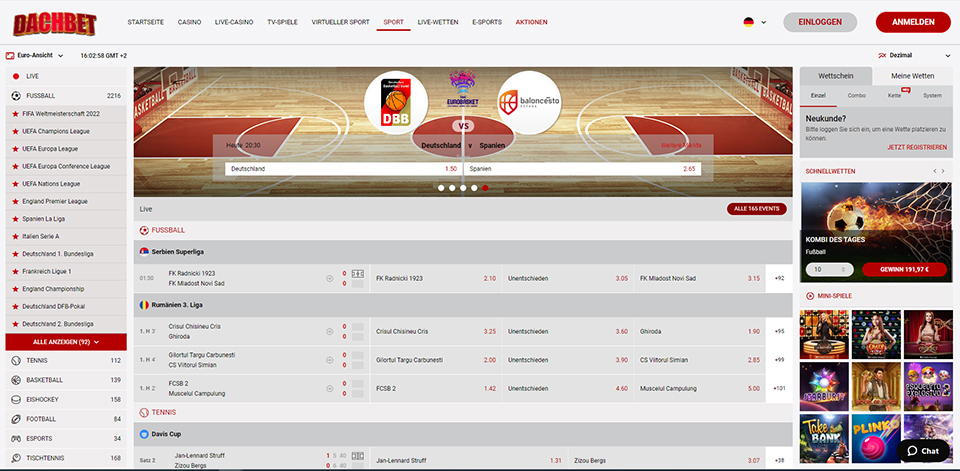
Task: Go to next Schnellwetten slide arrow
Action: pos(943,171)
